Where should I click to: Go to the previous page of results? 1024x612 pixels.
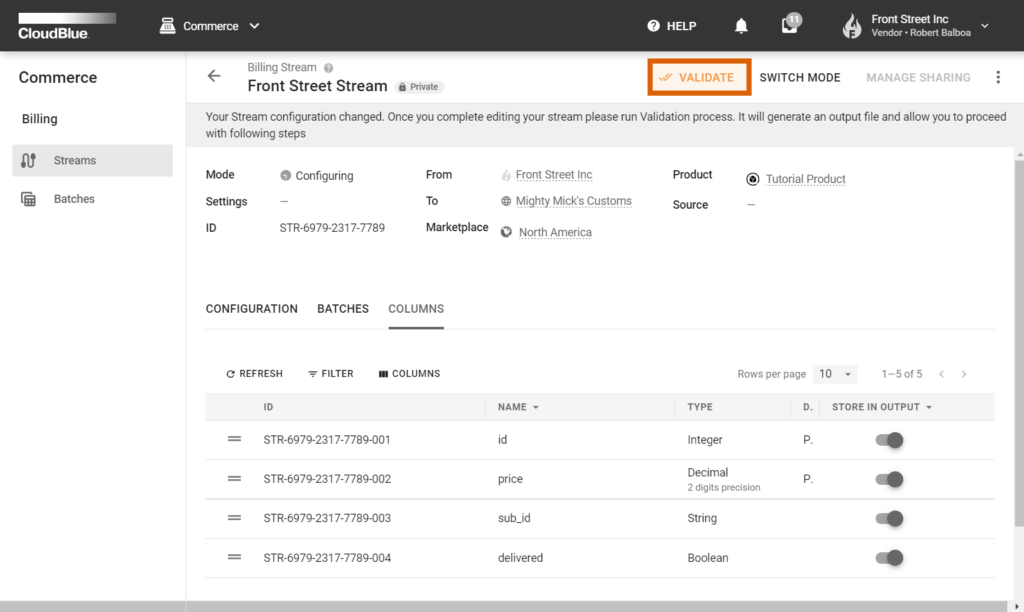click(941, 374)
